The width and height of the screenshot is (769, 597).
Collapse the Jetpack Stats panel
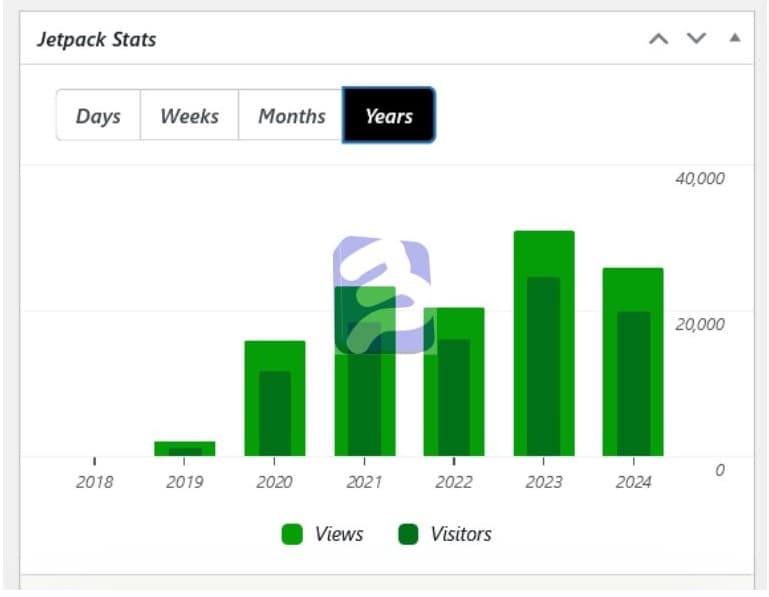735,37
